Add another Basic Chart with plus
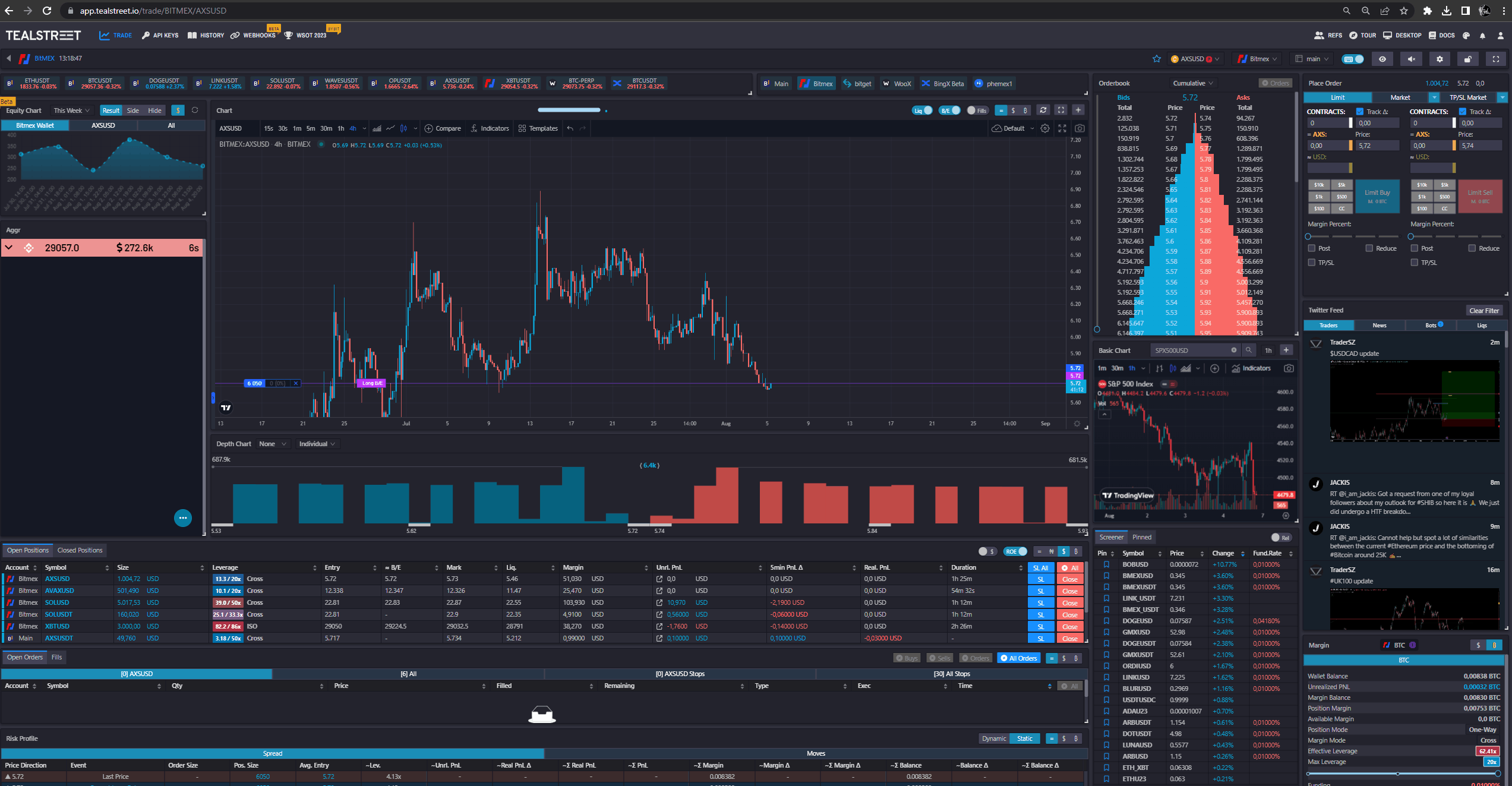 point(1286,351)
